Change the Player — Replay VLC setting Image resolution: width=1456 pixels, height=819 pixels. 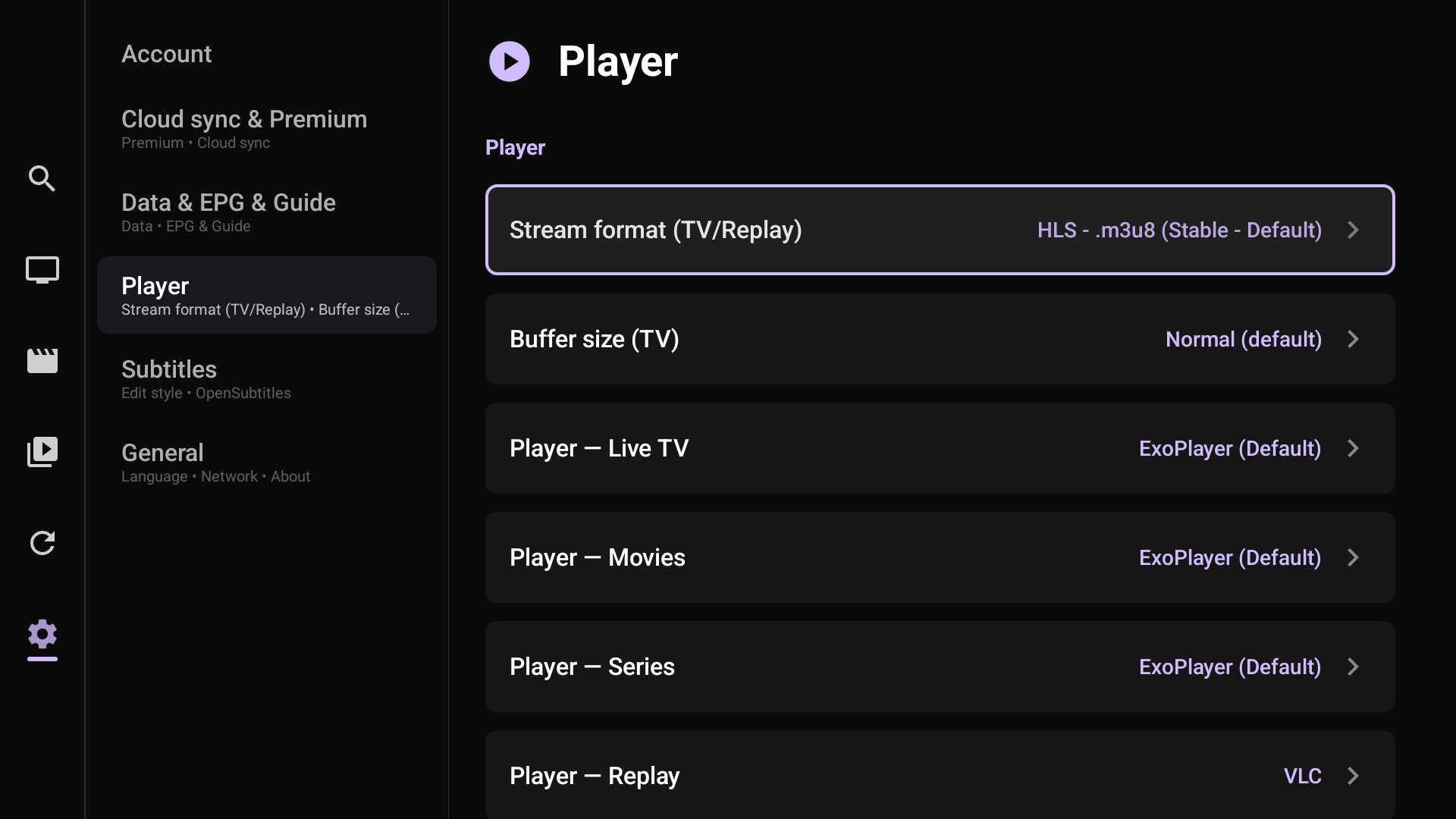pyautogui.click(x=1302, y=776)
